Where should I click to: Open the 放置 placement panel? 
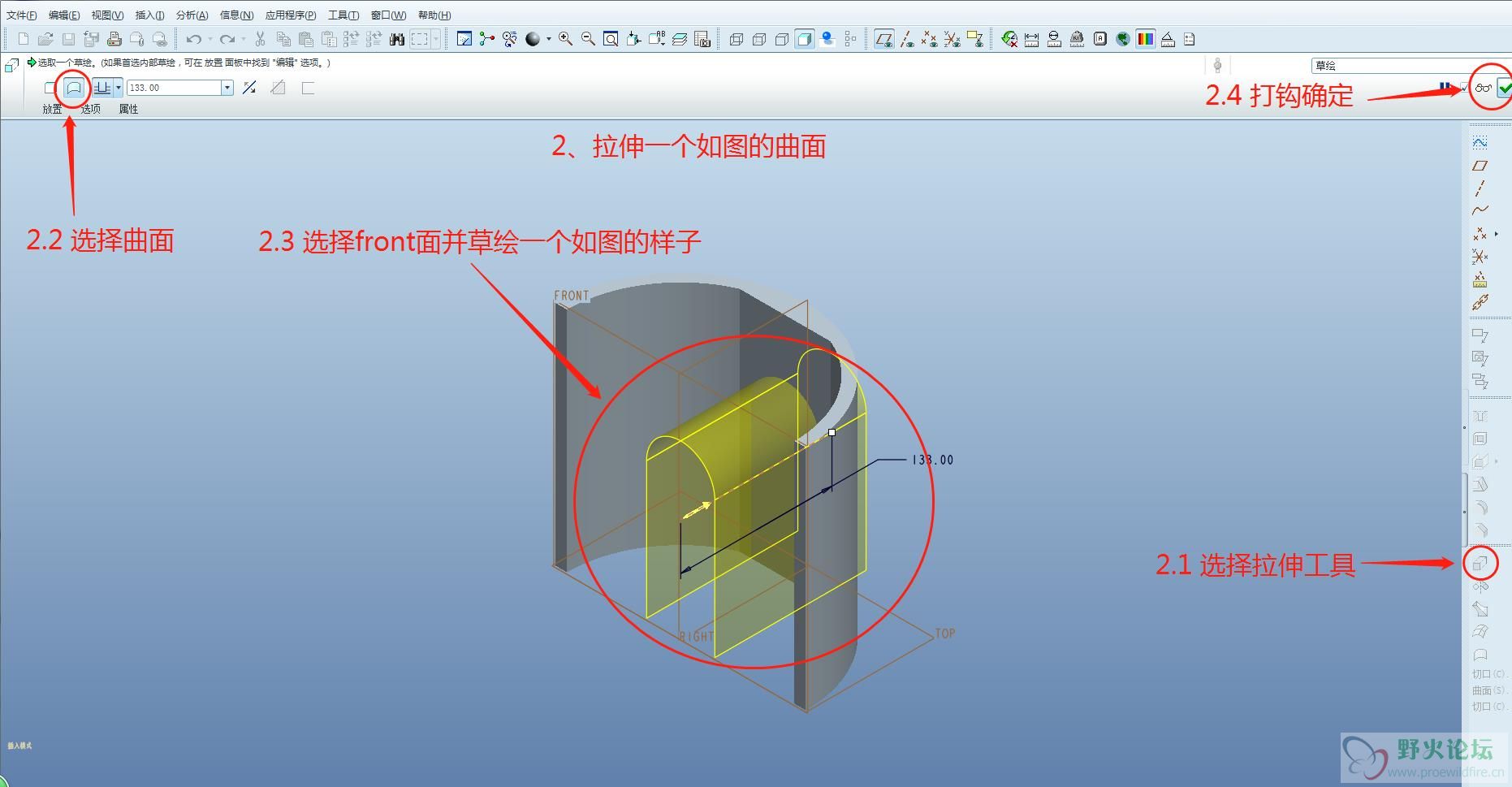[x=52, y=109]
